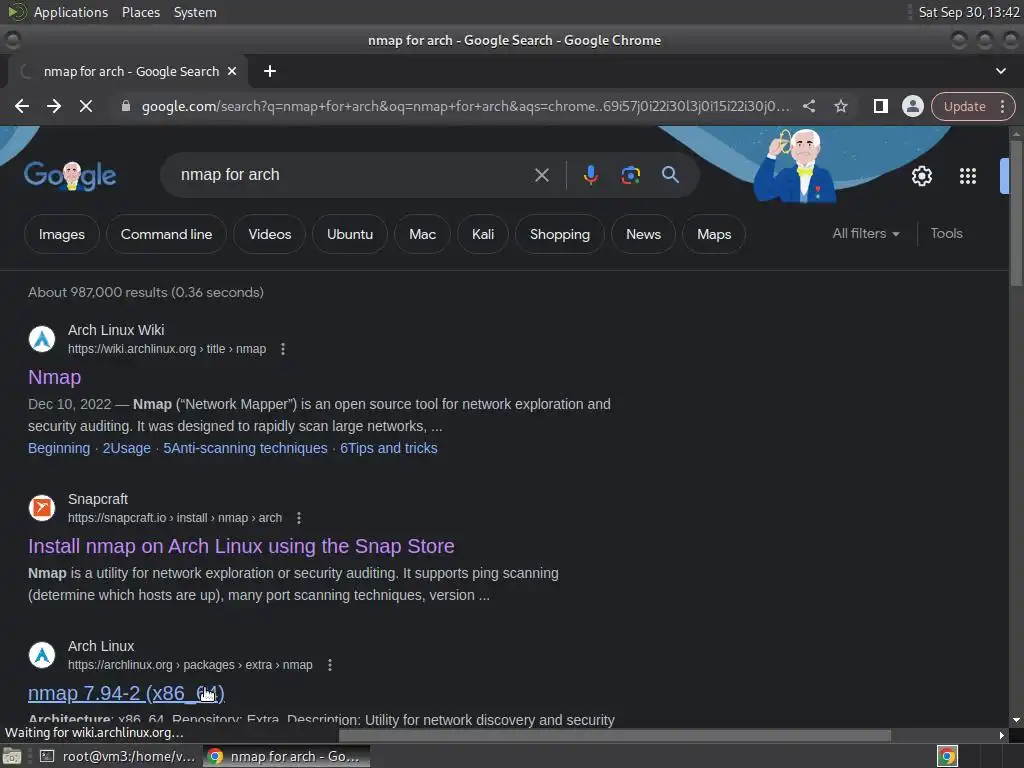This screenshot has height=768, width=1024.
Task: Click the vertical scrollbar thumb
Action: click(x=1016, y=212)
